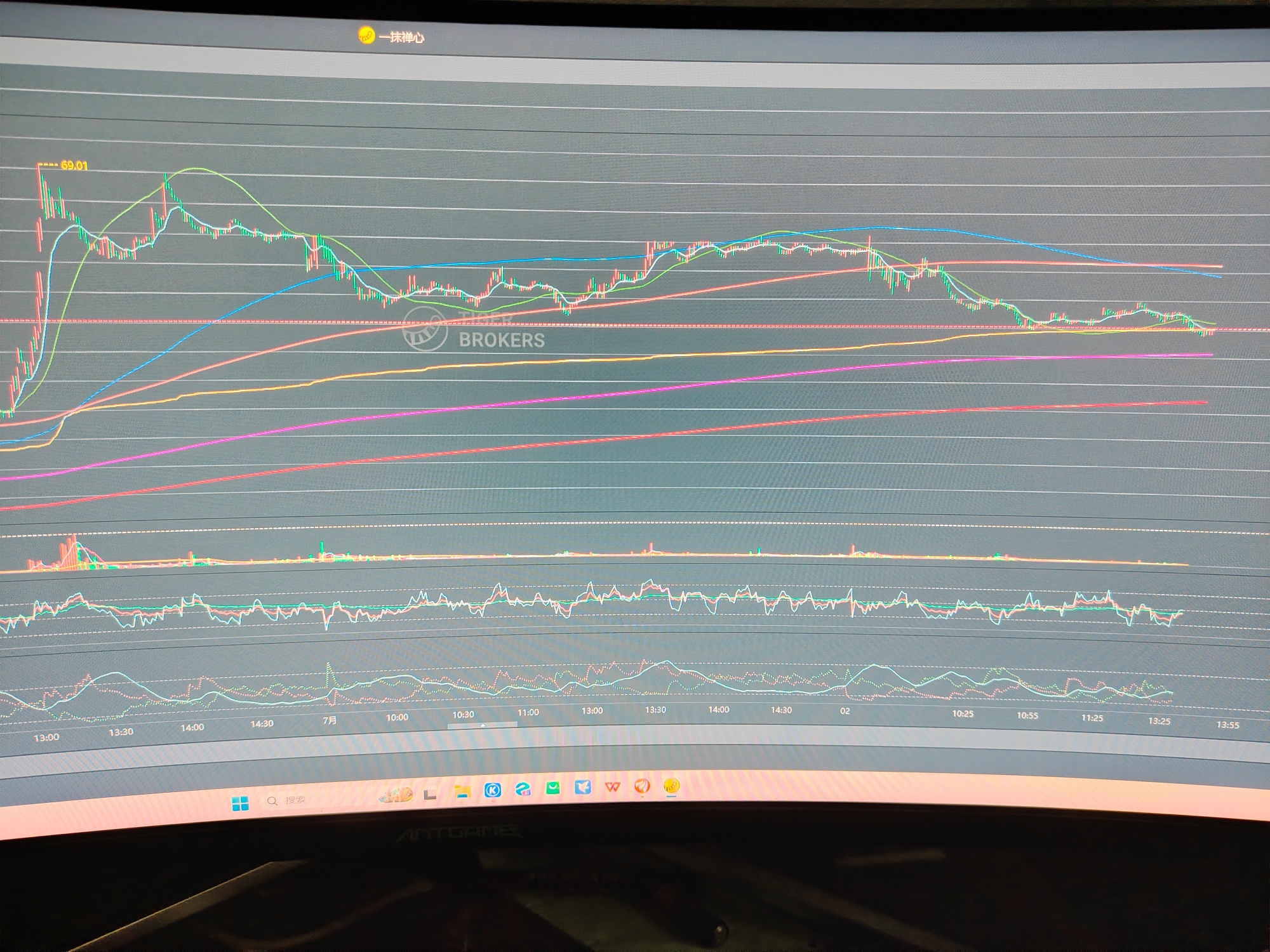Open the green bag store icon
The image size is (1270, 952).
(553, 788)
